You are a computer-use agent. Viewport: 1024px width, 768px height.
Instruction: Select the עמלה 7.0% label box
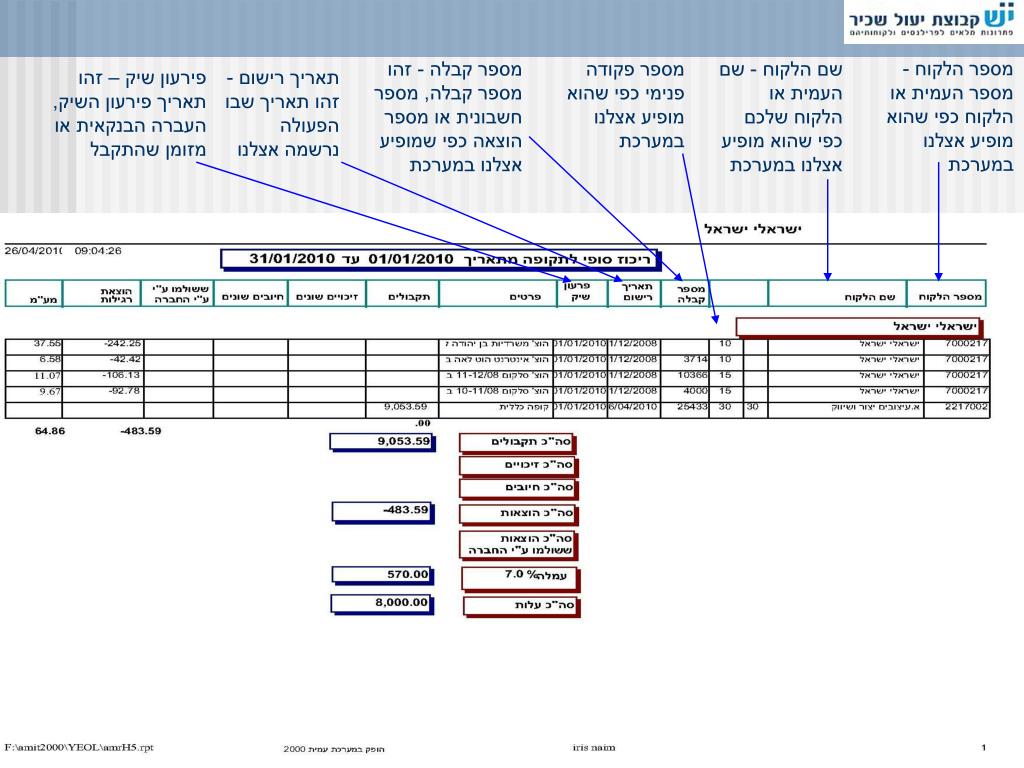pos(521,577)
